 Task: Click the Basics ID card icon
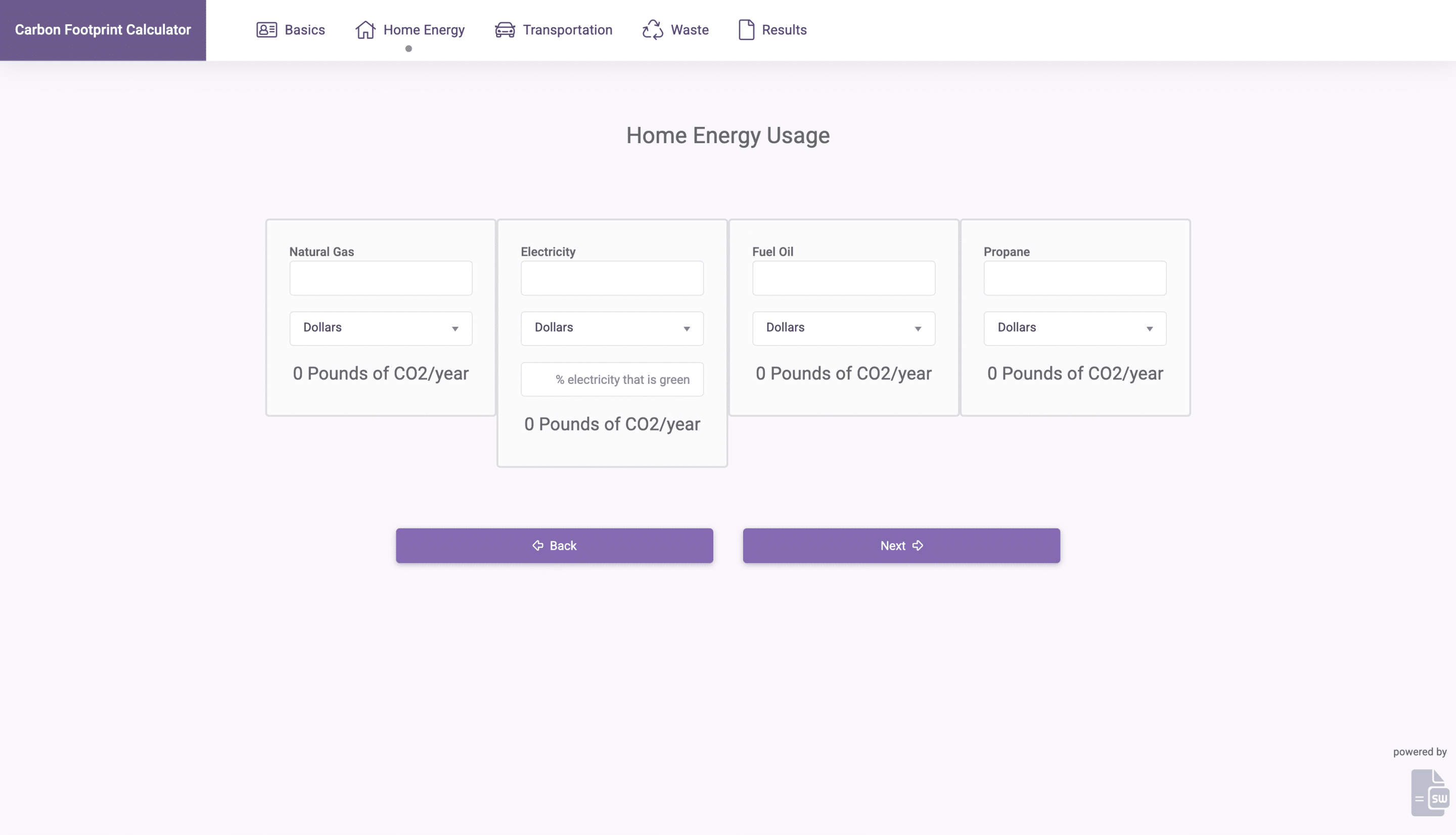[x=266, y=30]
